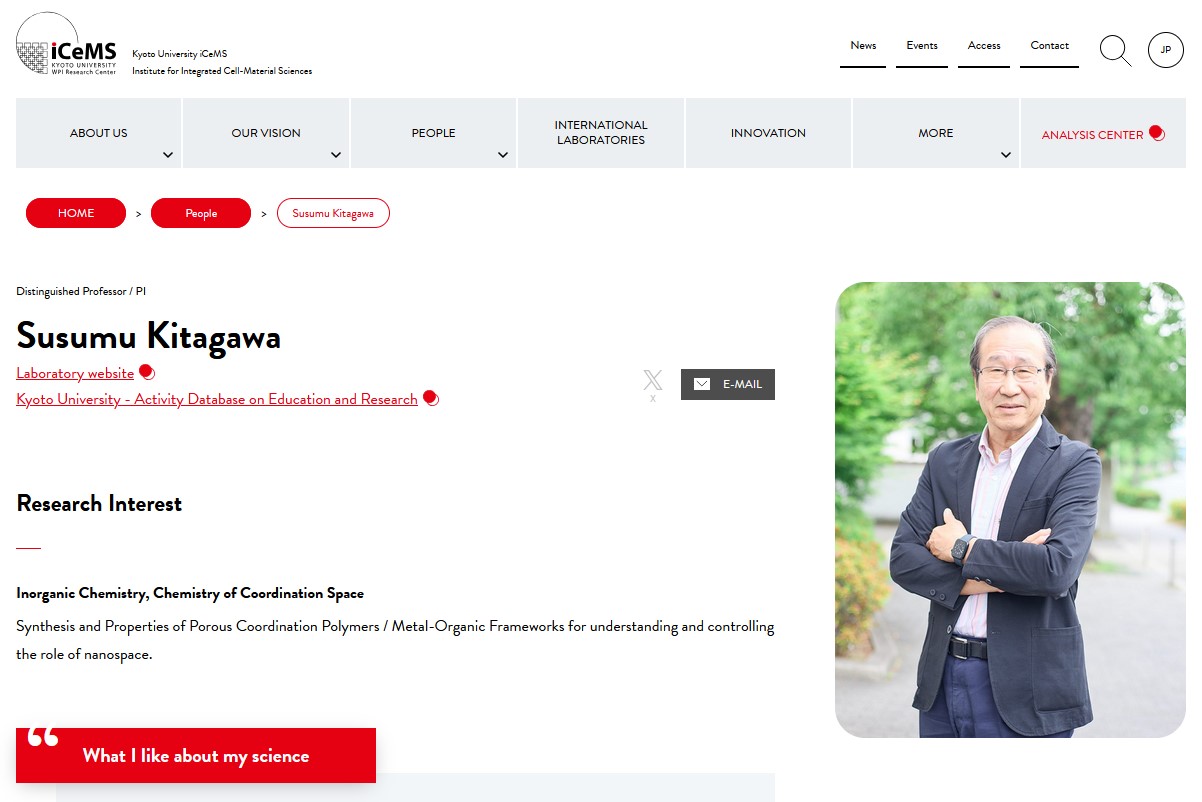Click the HOME breadcrumb button
The height and width of the screenshot is (802, 1202).
click(76, 213)
